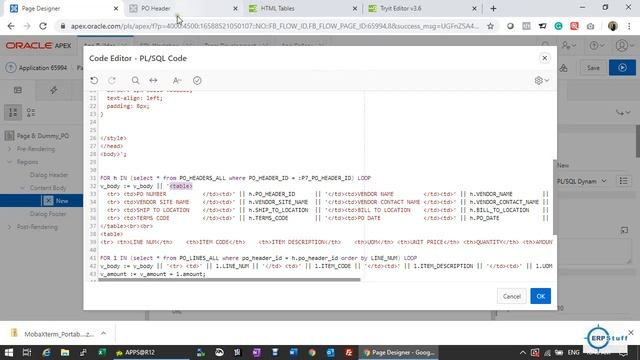Screen dimensions: 640x360
Task: Open the quick-edit property list icon
Action: point(623,181)
